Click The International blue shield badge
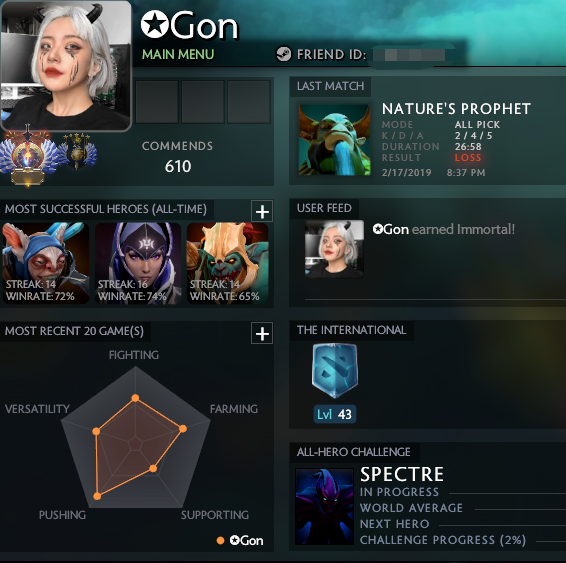 pos(335,370)
